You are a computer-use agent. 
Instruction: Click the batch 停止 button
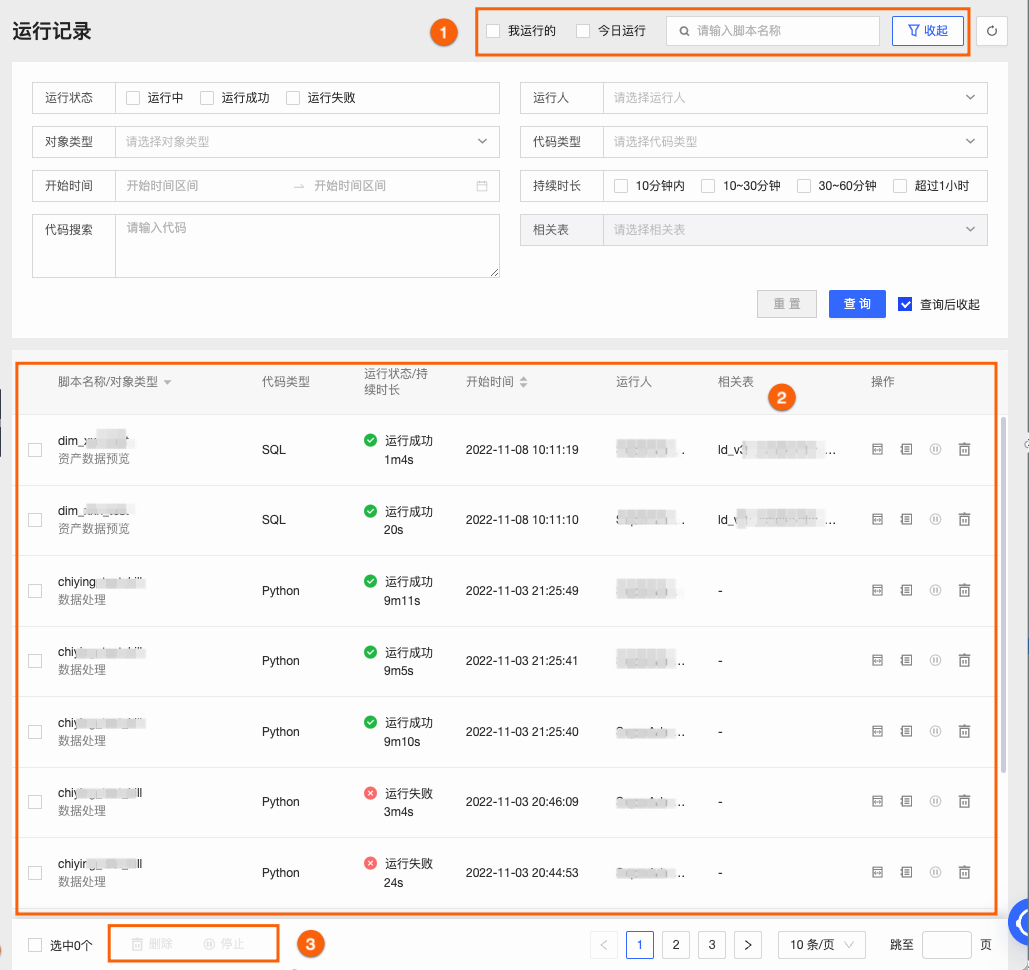pyautogui.click(x=224, y=944)
